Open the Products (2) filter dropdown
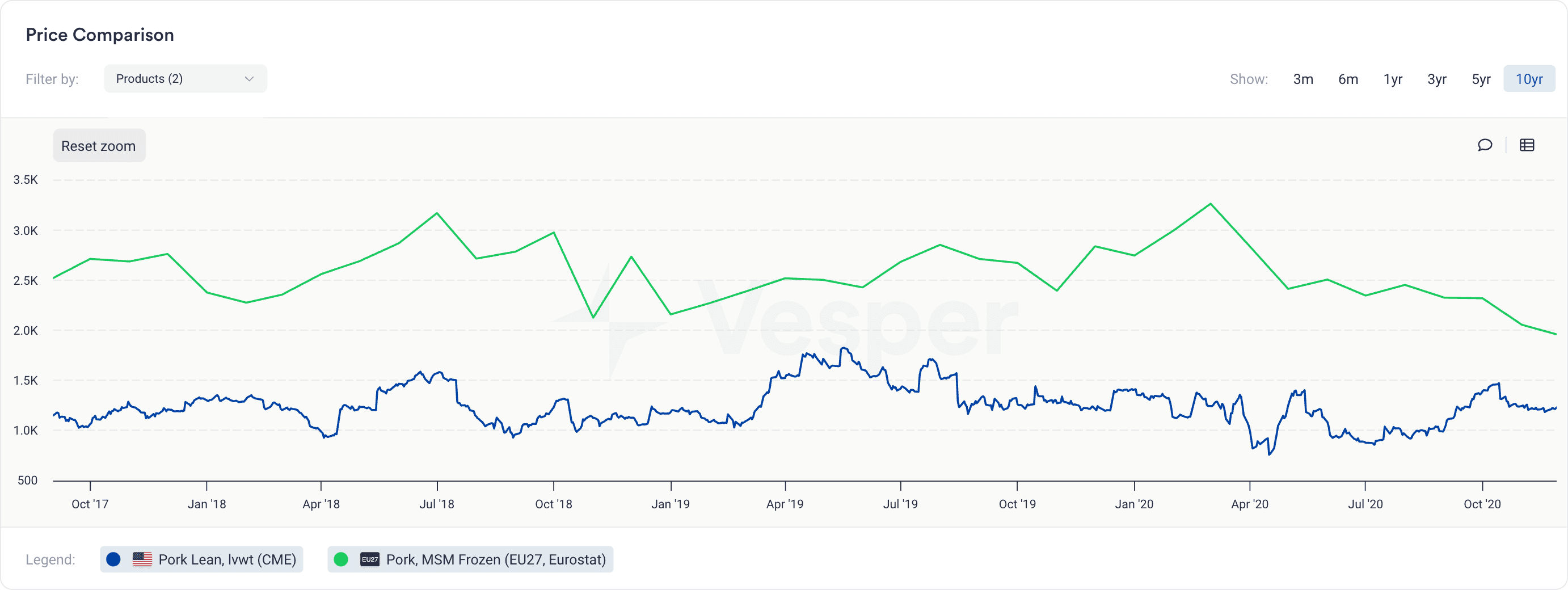 point(185,78)
